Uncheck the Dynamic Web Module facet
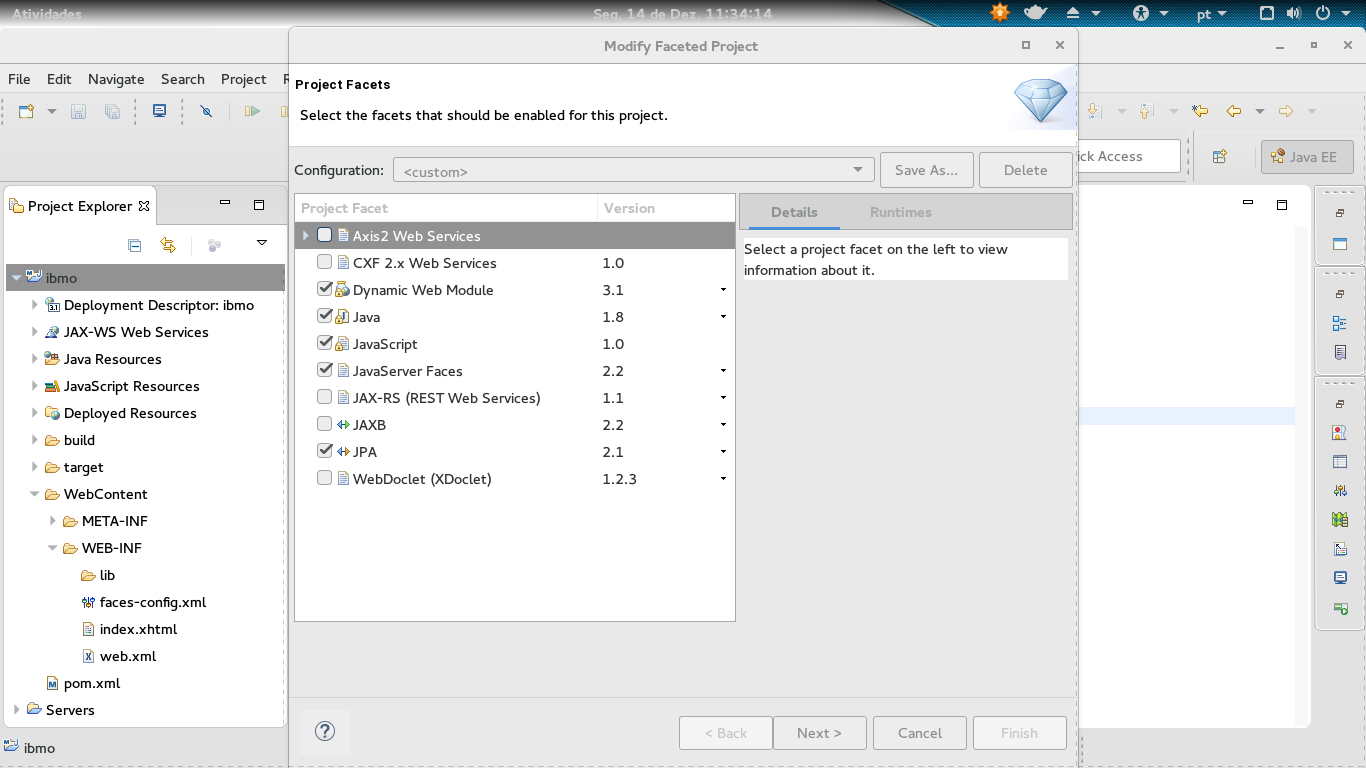 325,290
